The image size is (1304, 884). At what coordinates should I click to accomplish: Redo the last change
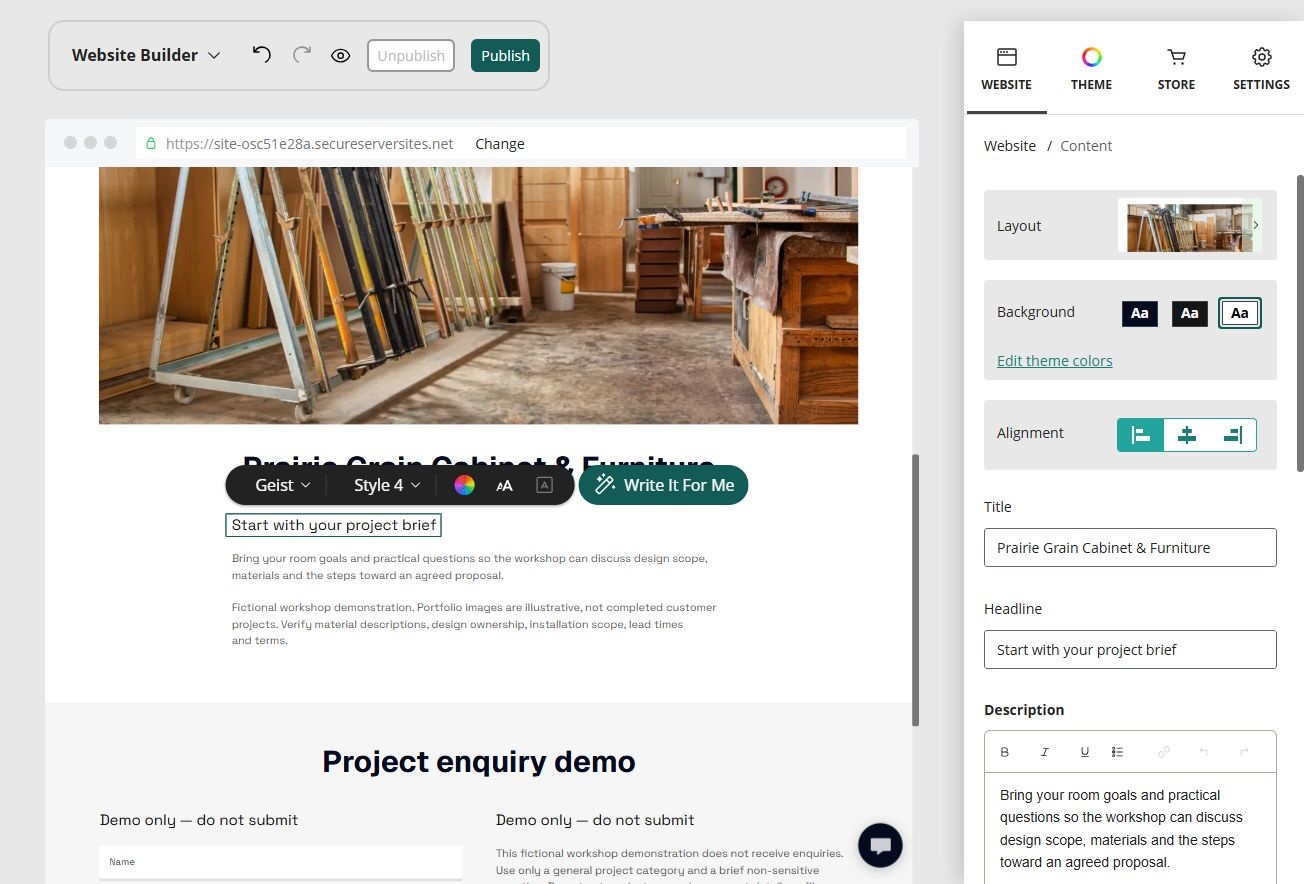(301, 55)
